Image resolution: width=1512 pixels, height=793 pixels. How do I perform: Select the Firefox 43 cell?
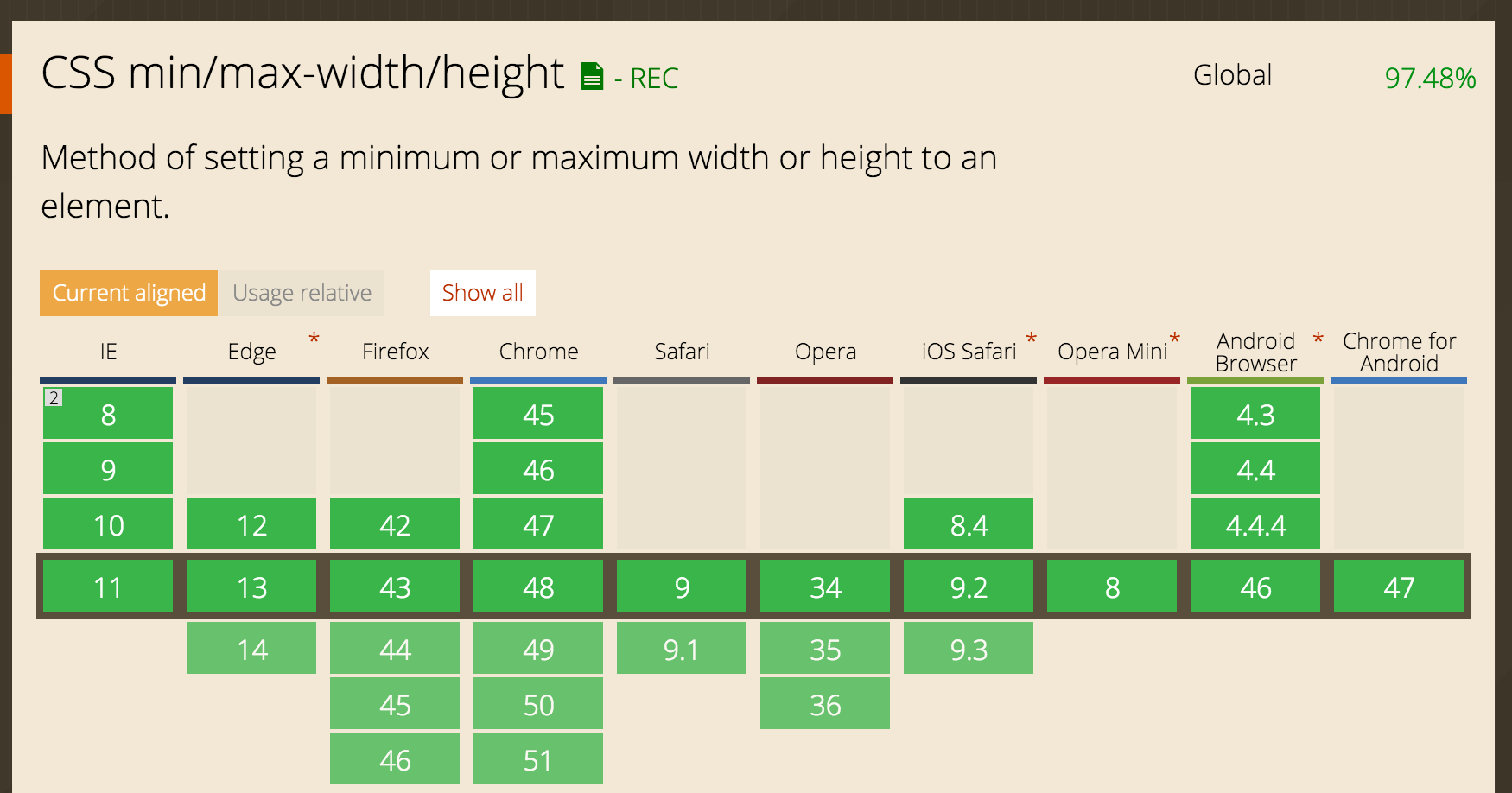pyautogui.click(x=395, y=587)
